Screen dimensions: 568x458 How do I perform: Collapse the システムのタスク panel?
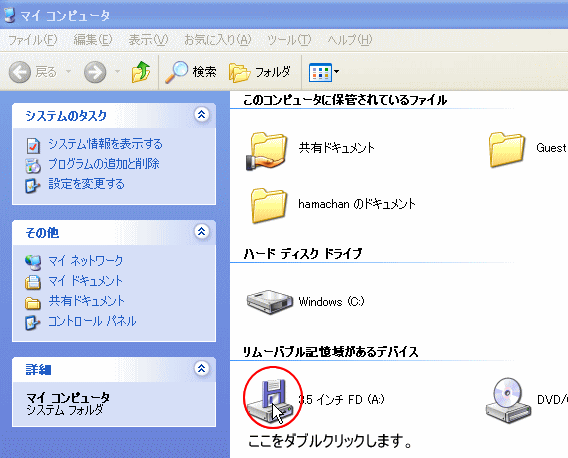click(x=201, y=114)
